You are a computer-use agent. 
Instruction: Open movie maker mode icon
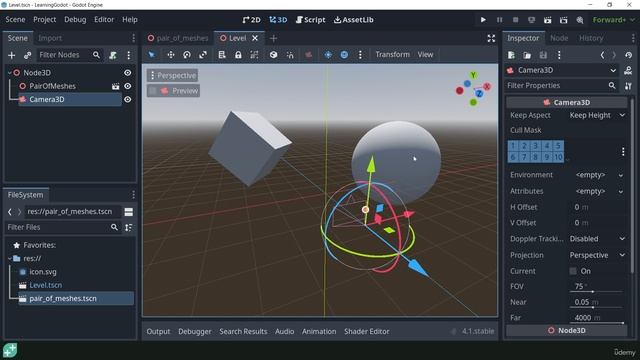580,20
